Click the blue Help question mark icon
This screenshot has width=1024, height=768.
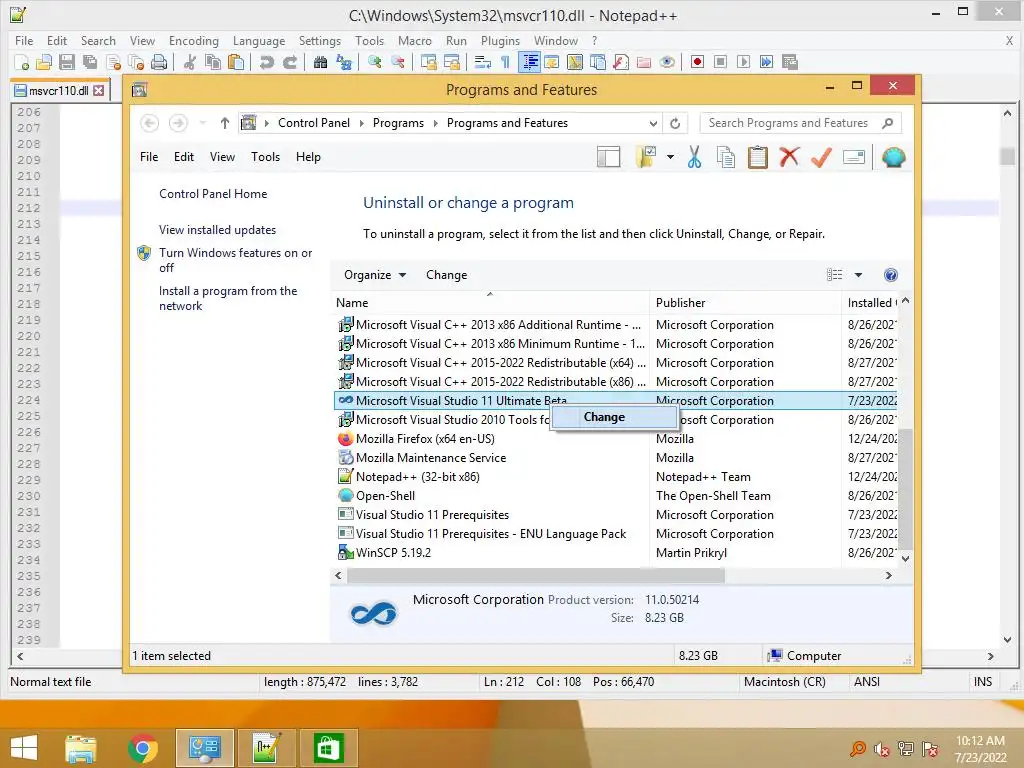coord(891,275)
